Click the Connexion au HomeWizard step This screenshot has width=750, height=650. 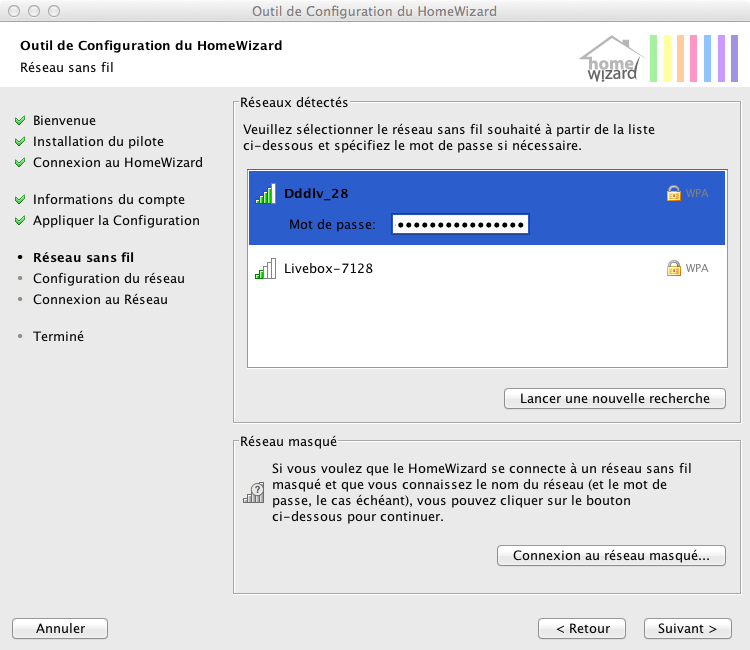tap(118, 163)
